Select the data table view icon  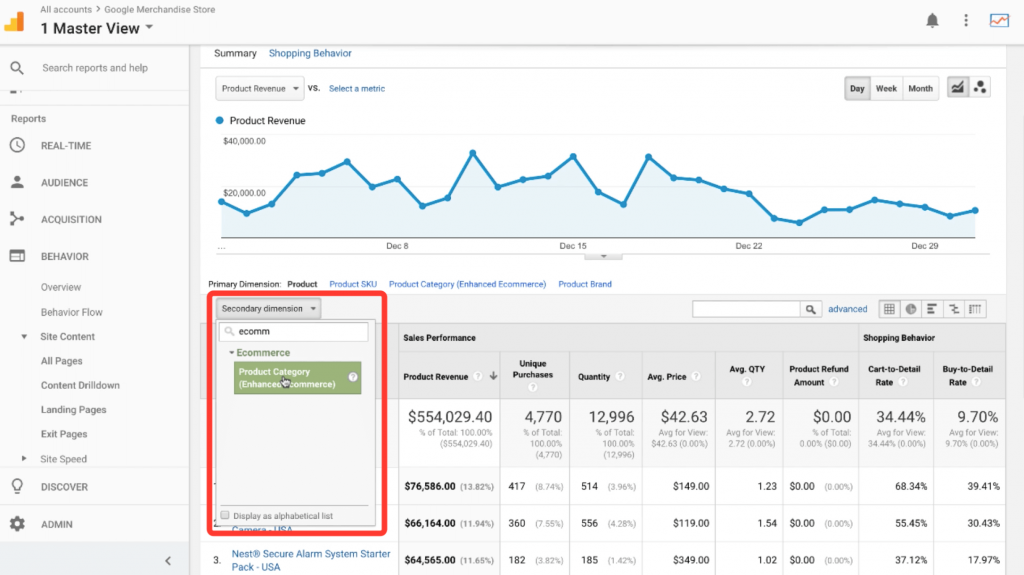(889, 309)
